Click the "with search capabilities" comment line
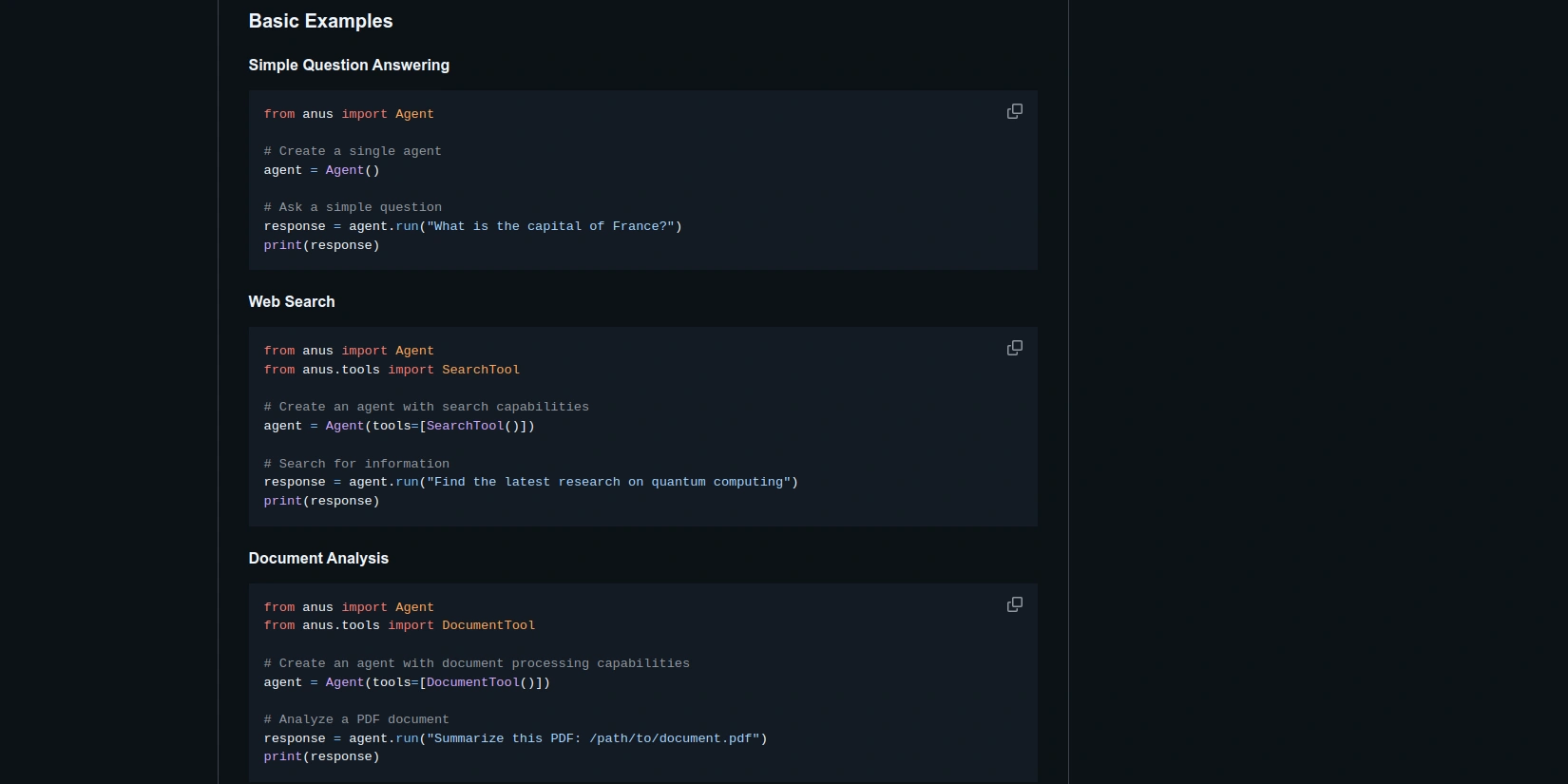The width and height of the screenshot is (1568, 784). [426, 407]
